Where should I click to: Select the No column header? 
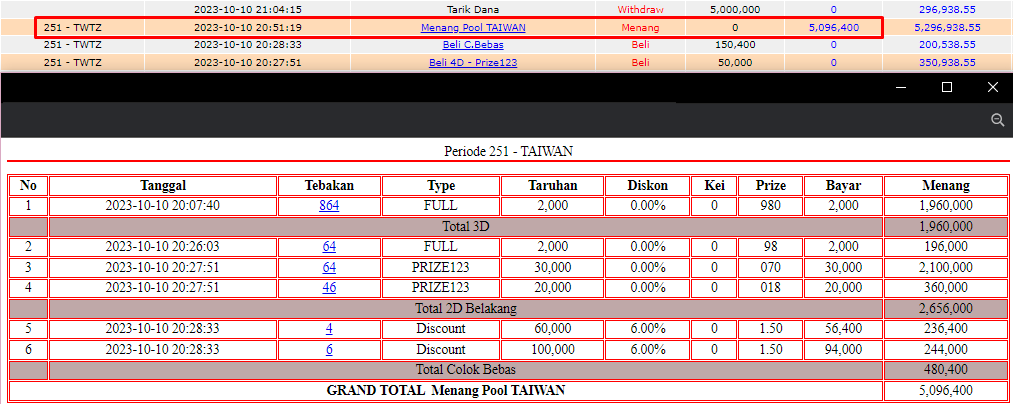point(28,186)
